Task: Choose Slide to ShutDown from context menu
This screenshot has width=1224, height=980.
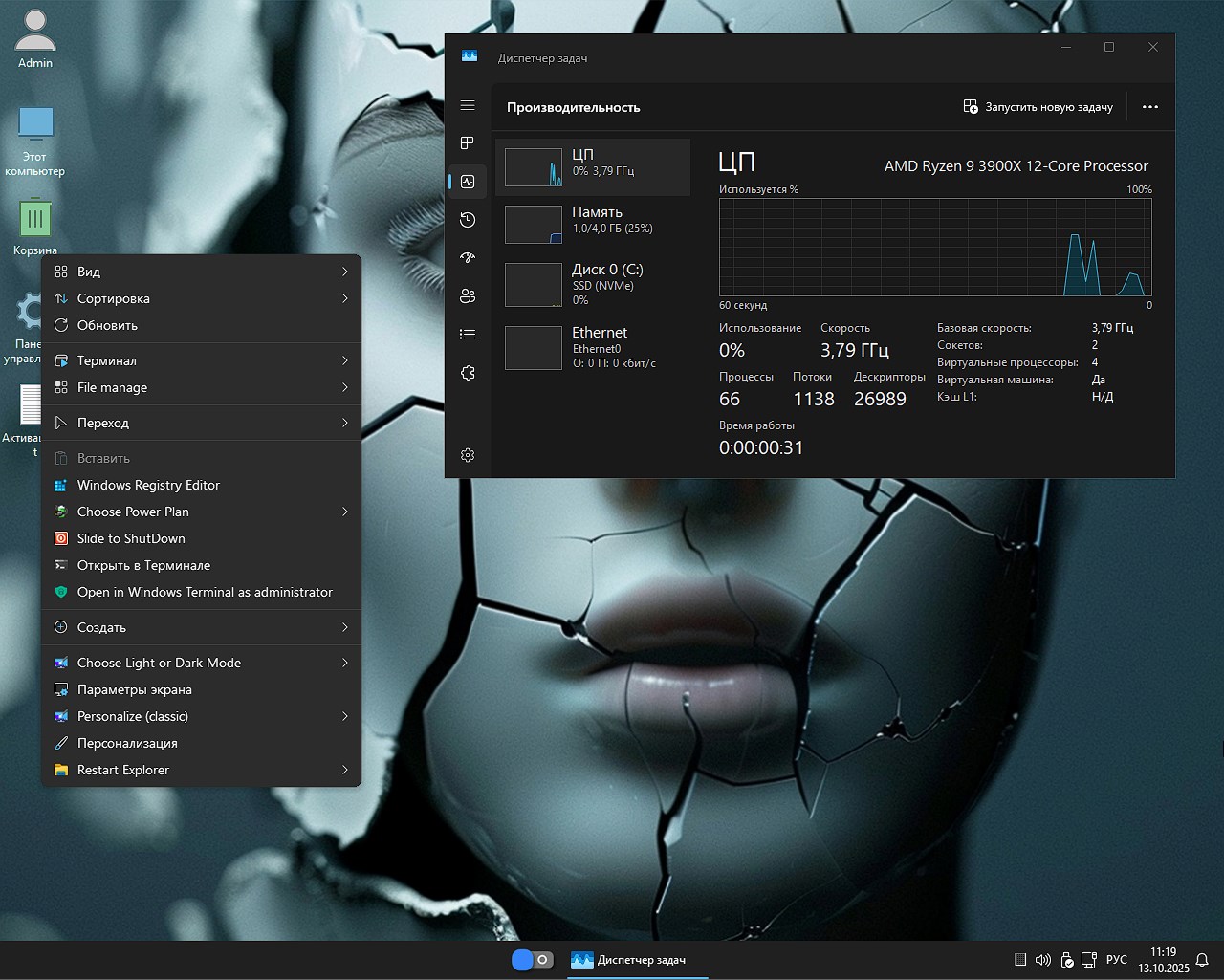Action: click(x=131, y=538)
